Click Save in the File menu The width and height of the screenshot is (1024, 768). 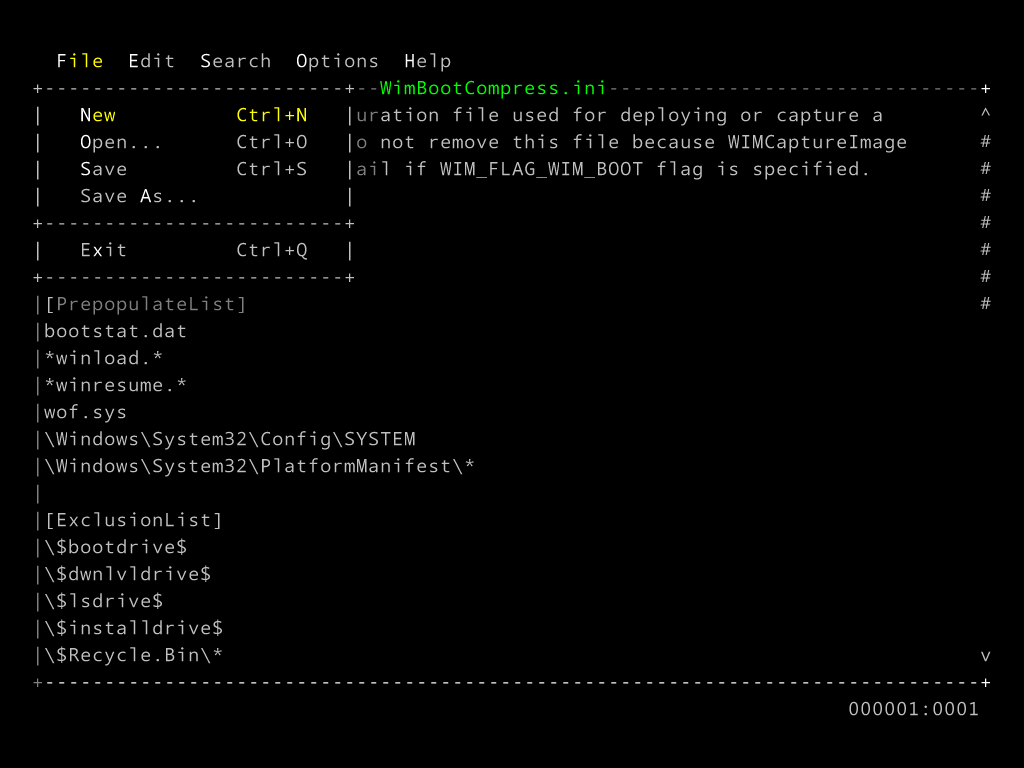click(103, 169)
